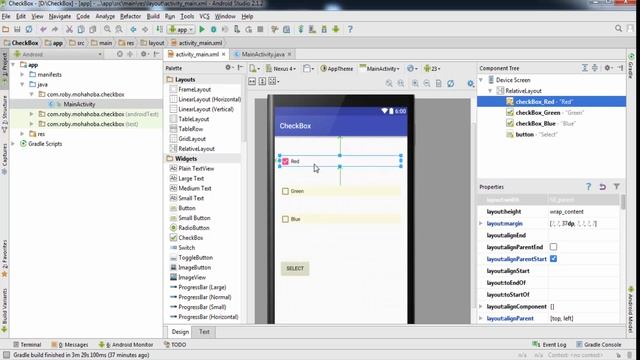Click the layout breadcrumb in navigation bar
The height and width of the screenshot is (360, 640).
(x=152, y=43)
